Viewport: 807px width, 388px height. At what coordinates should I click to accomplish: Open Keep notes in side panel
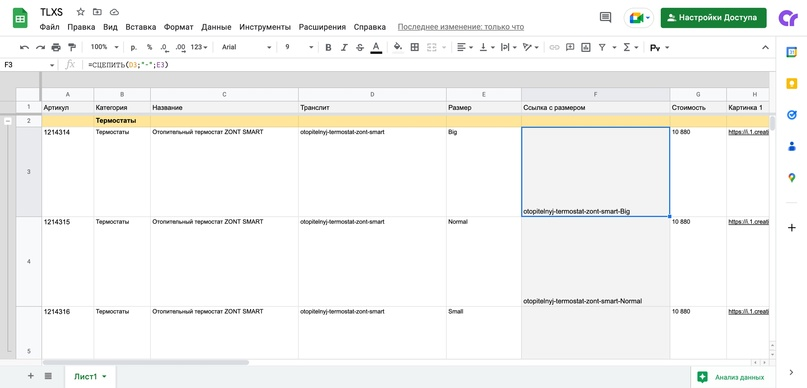pyautogui.click(x=792, y=83)
